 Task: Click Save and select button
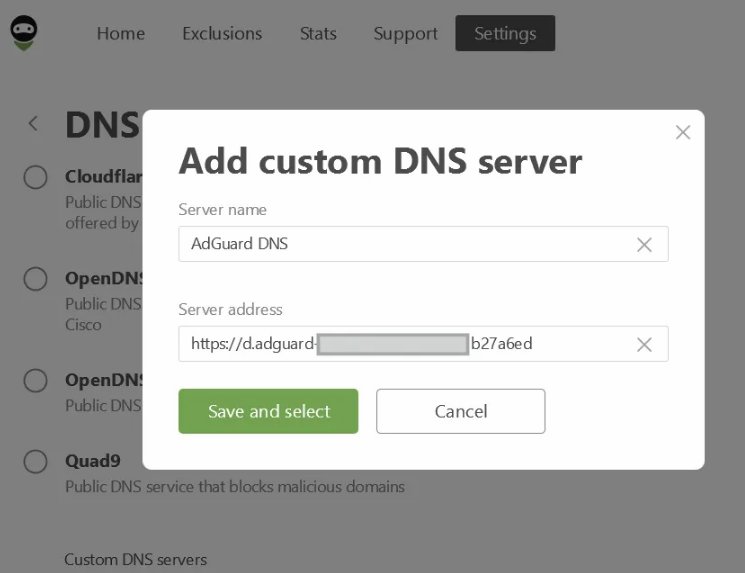(x=268, y=411)
